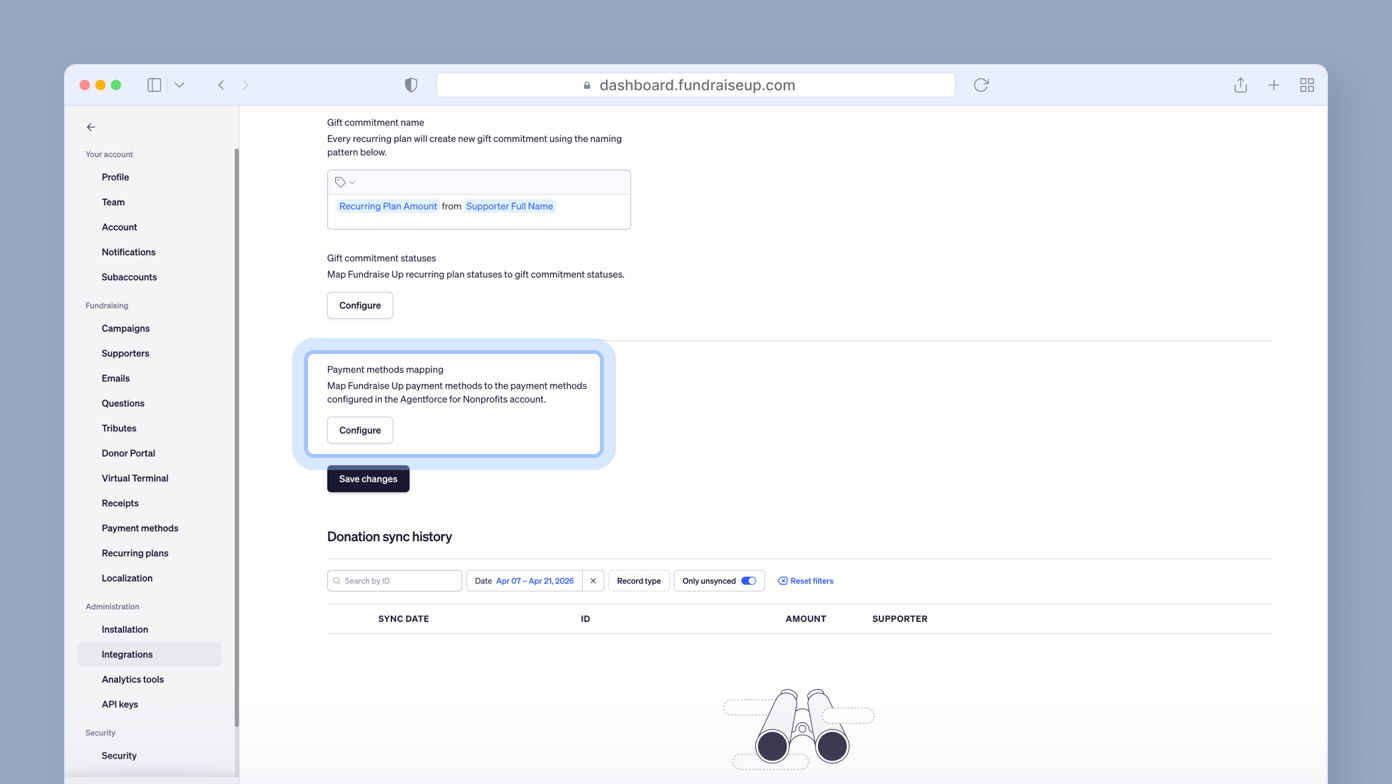
Task: Click the sidebar toggle icon in the browser toolbar
Action: point(154,84)
